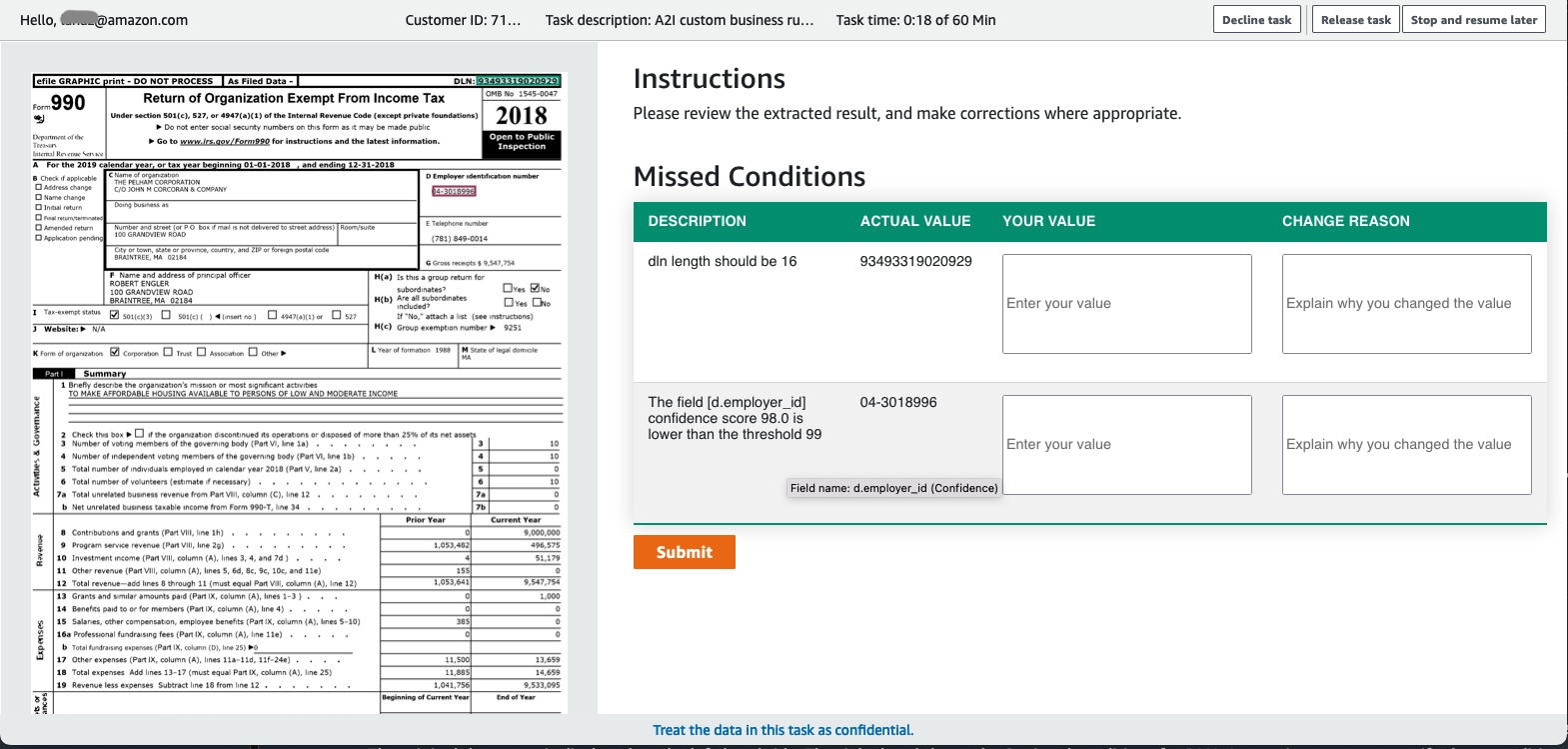
Task: Click Your Value field for employer_id confidence
Action: point(1126,445)
